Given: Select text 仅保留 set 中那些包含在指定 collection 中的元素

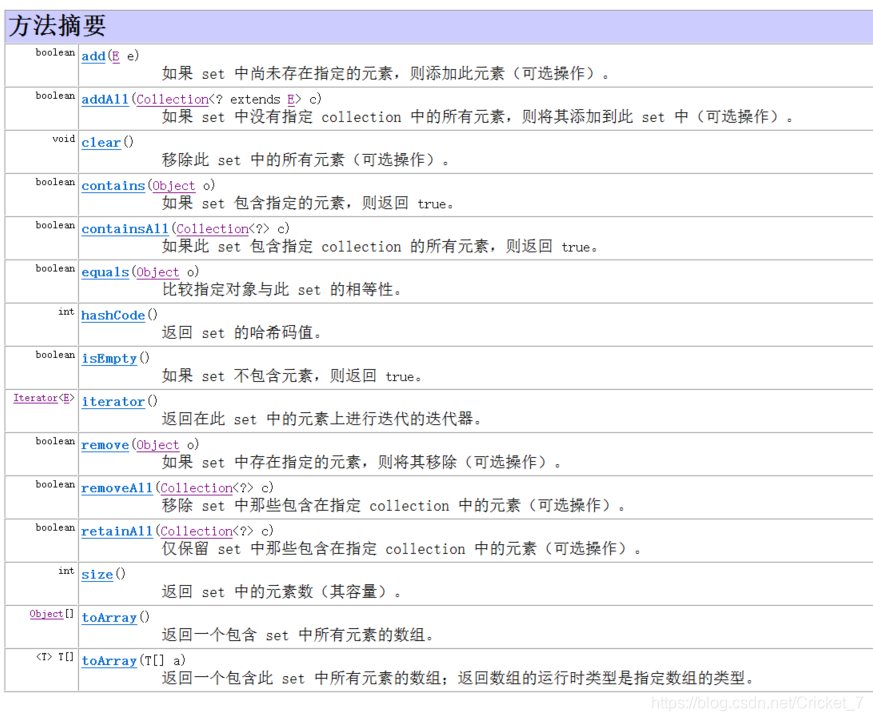Looking at the screenshot, I should 349,549.
